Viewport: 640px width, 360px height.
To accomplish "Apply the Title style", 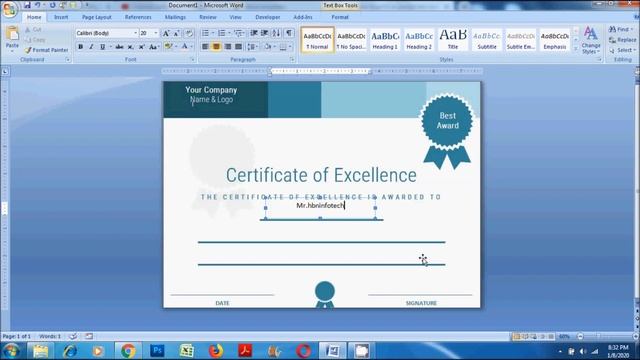I will pyautogui.click(x=453, y=40).
